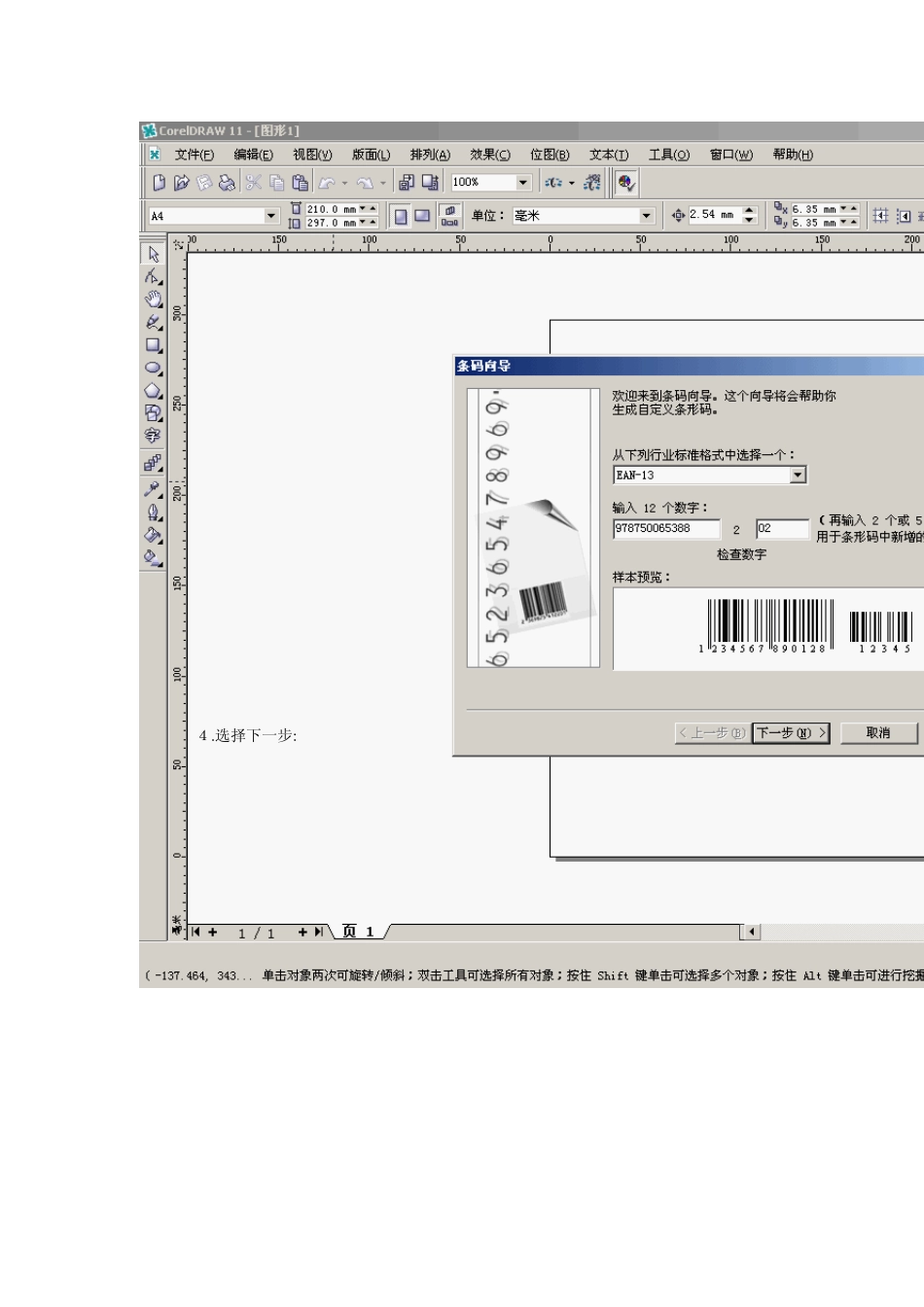Open the EAN-13 format dropdown

(x=799, y=476)
